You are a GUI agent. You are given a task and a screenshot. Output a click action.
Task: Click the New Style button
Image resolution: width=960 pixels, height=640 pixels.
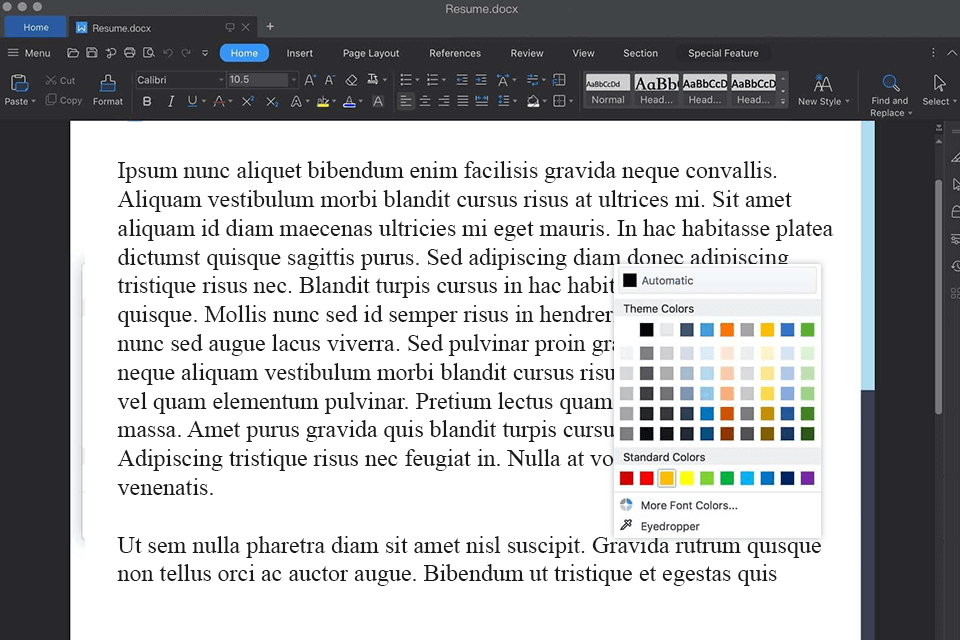[x=822, y=90]
